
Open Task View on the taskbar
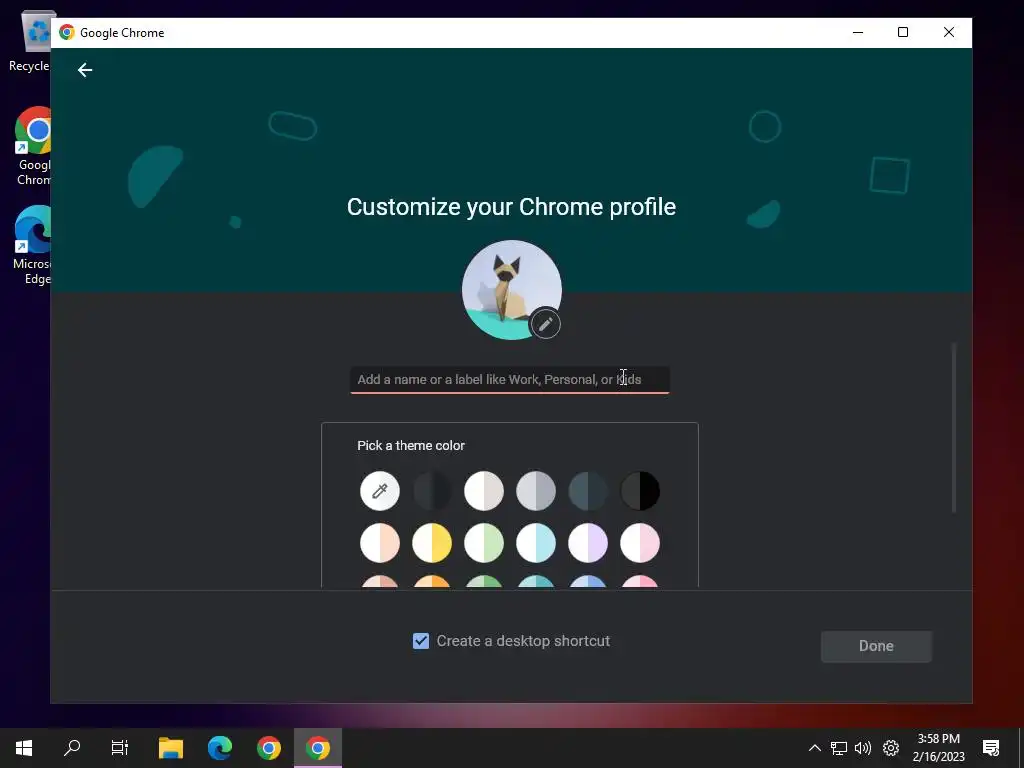pos(120,748)
